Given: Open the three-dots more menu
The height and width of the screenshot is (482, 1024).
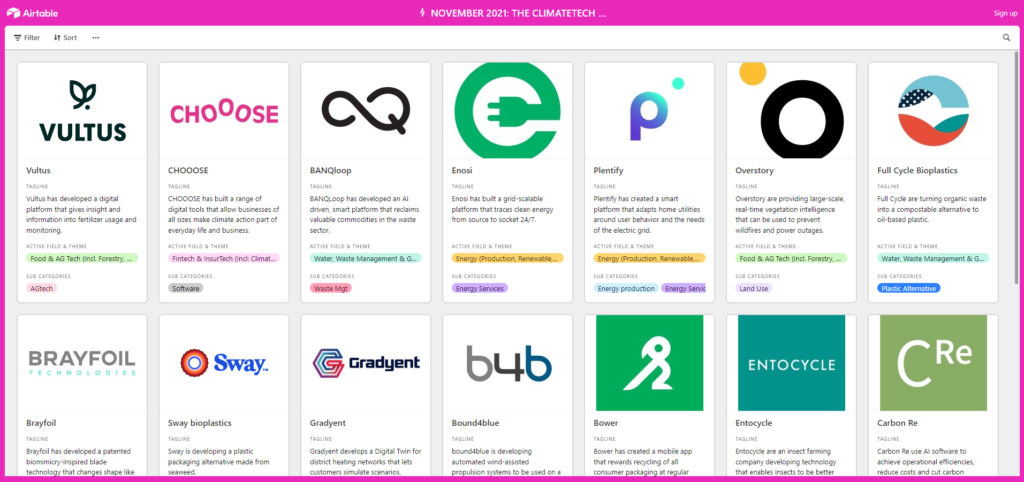Looking at the screenshot, I should 96,38.
